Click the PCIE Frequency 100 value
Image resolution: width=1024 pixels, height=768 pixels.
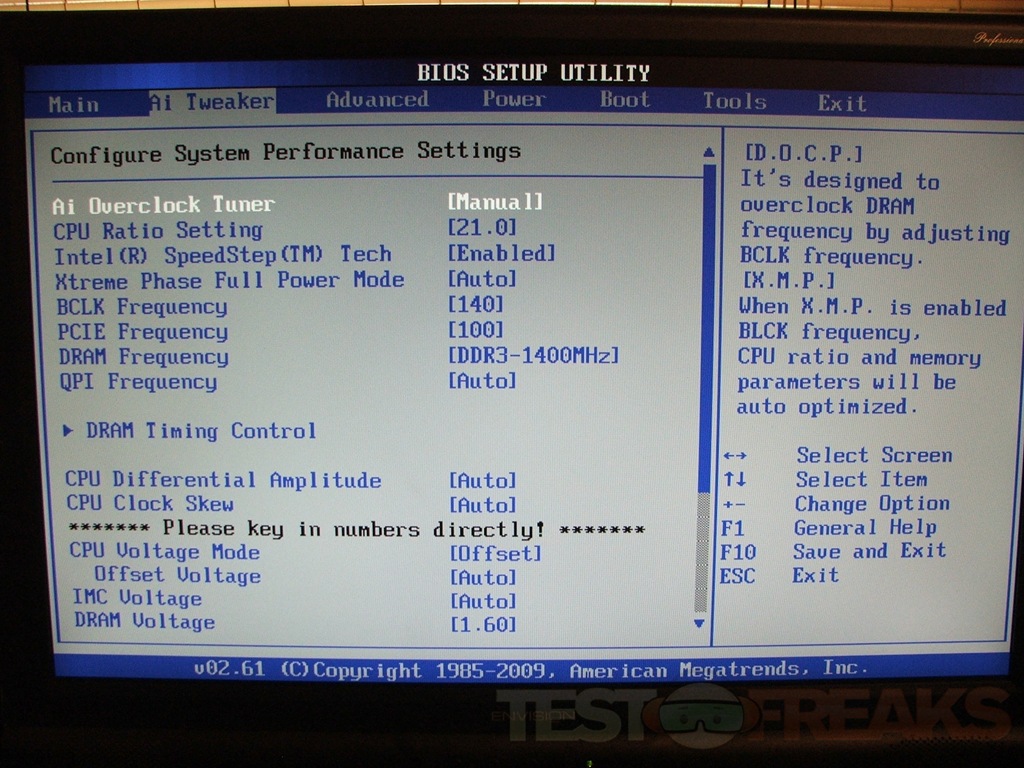click(476, 330)
